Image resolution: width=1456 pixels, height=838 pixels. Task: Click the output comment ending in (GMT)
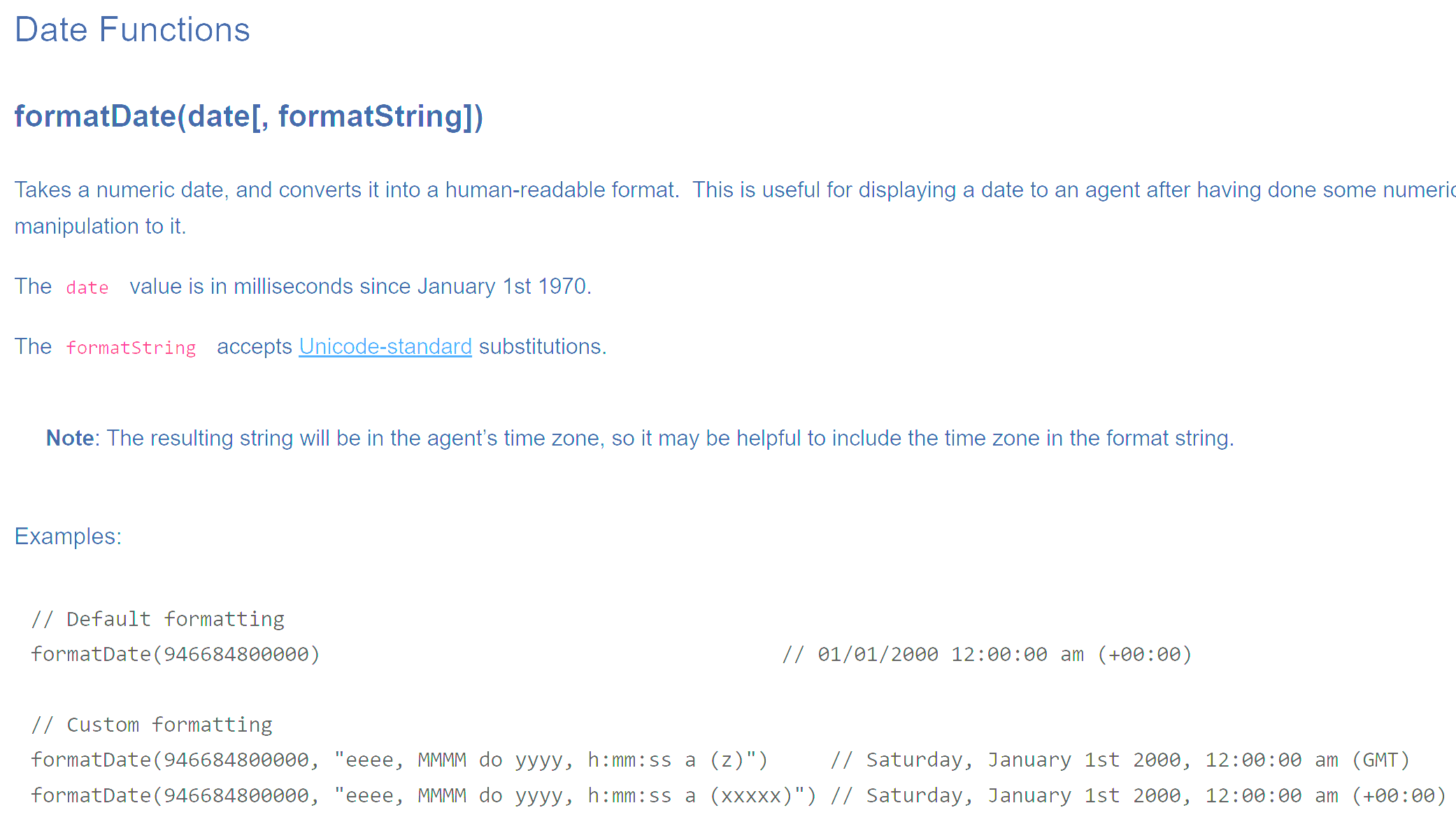click(x=1120, y=760)
